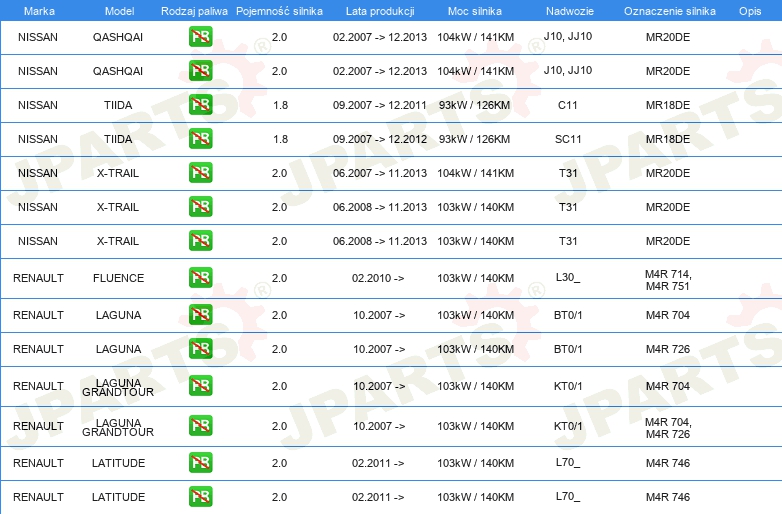Click fuel icon in LAGUNA BT0/1 M4R 726 row
The height and width of the screenshot is (514, 782).
[200, 348]
